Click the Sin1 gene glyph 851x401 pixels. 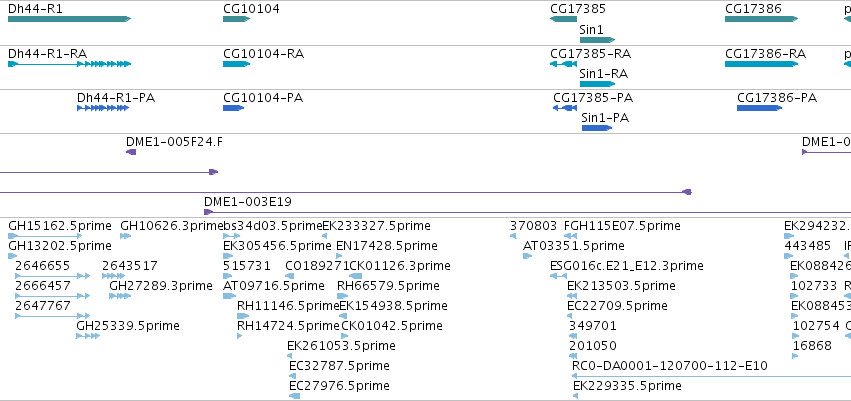click(598, 40)
